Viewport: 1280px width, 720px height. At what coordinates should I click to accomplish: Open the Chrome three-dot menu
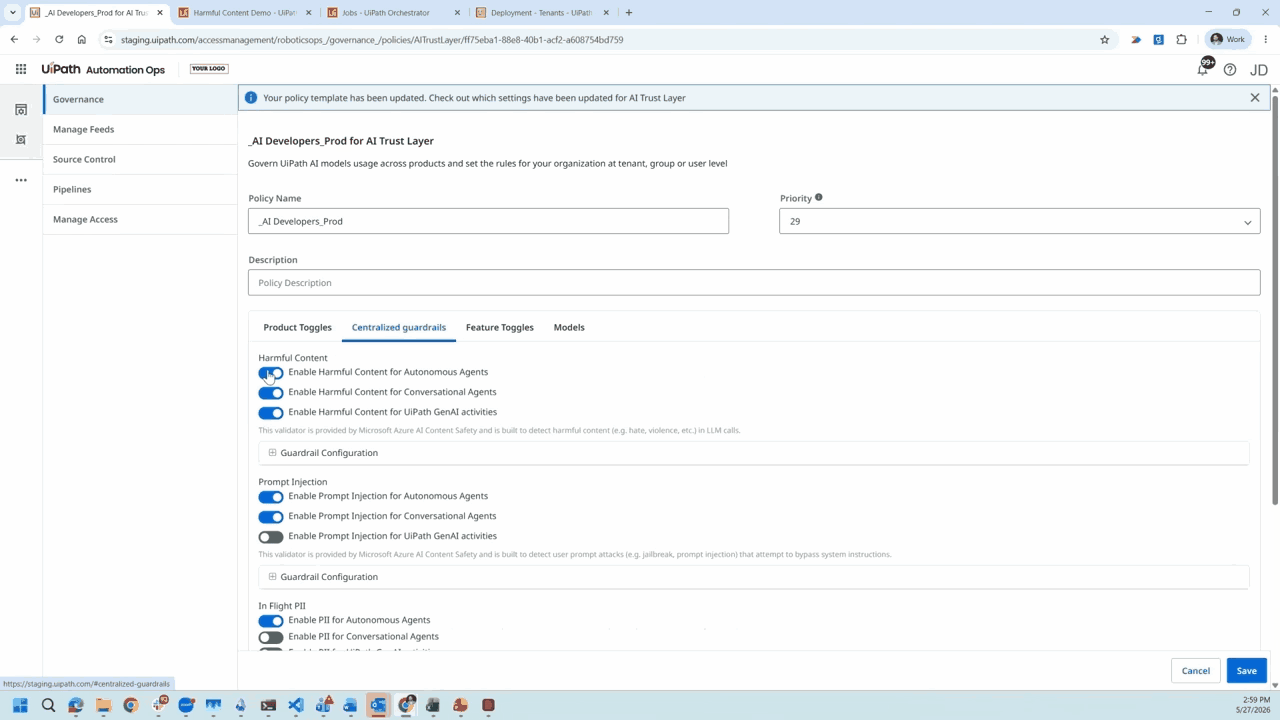point(1266,40)
